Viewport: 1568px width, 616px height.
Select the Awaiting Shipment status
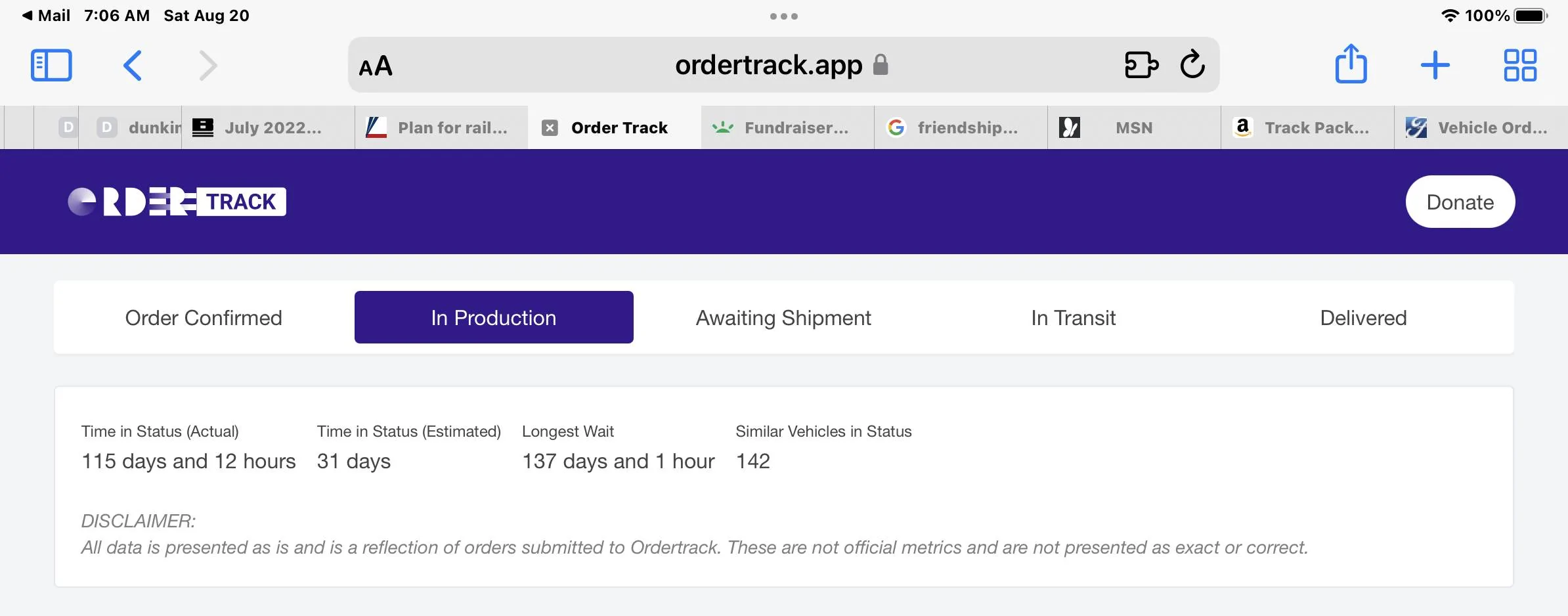pyautogui.click(x=783, y=318)
